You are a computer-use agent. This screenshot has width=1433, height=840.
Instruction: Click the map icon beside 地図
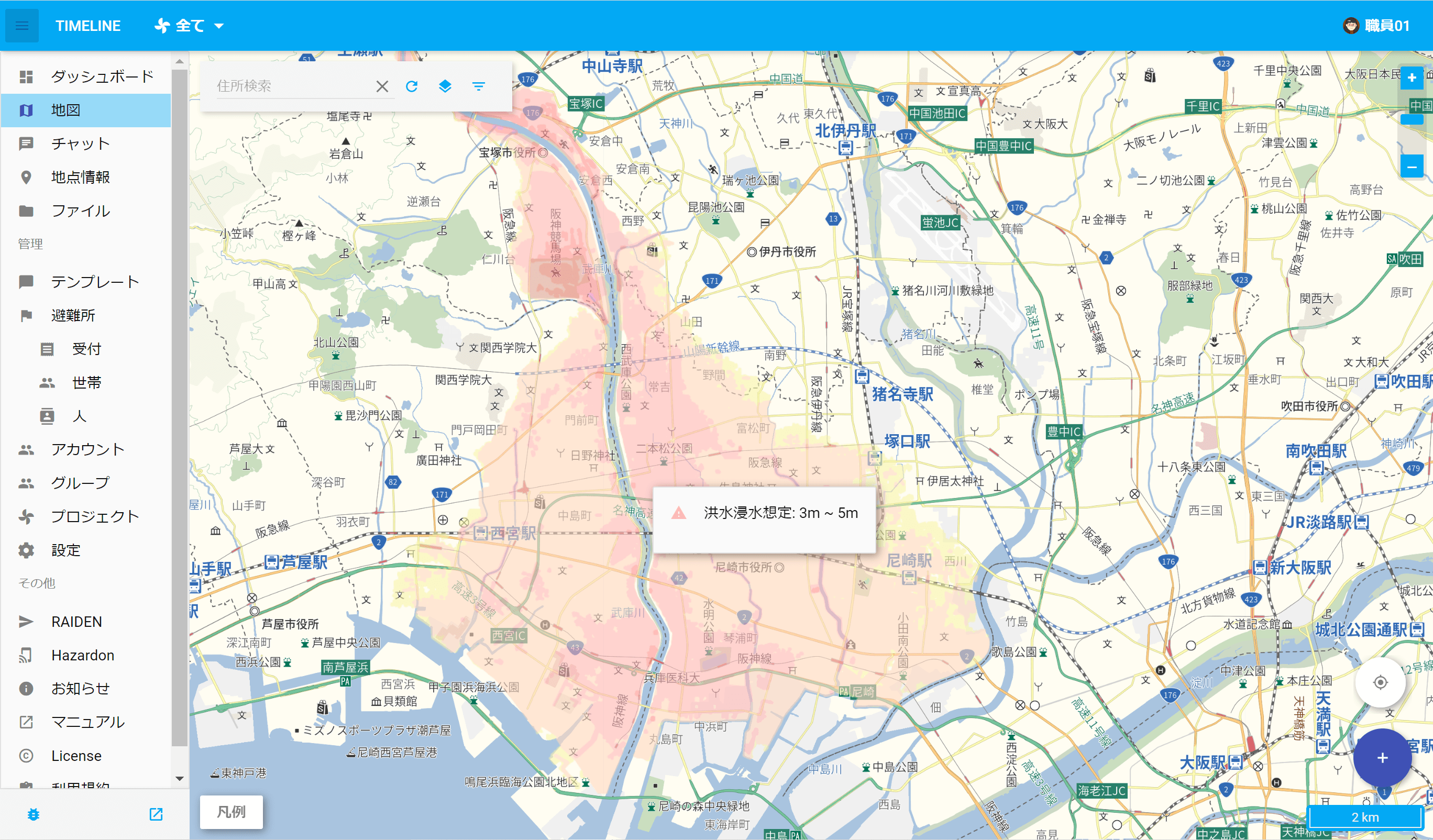[26, 110]
